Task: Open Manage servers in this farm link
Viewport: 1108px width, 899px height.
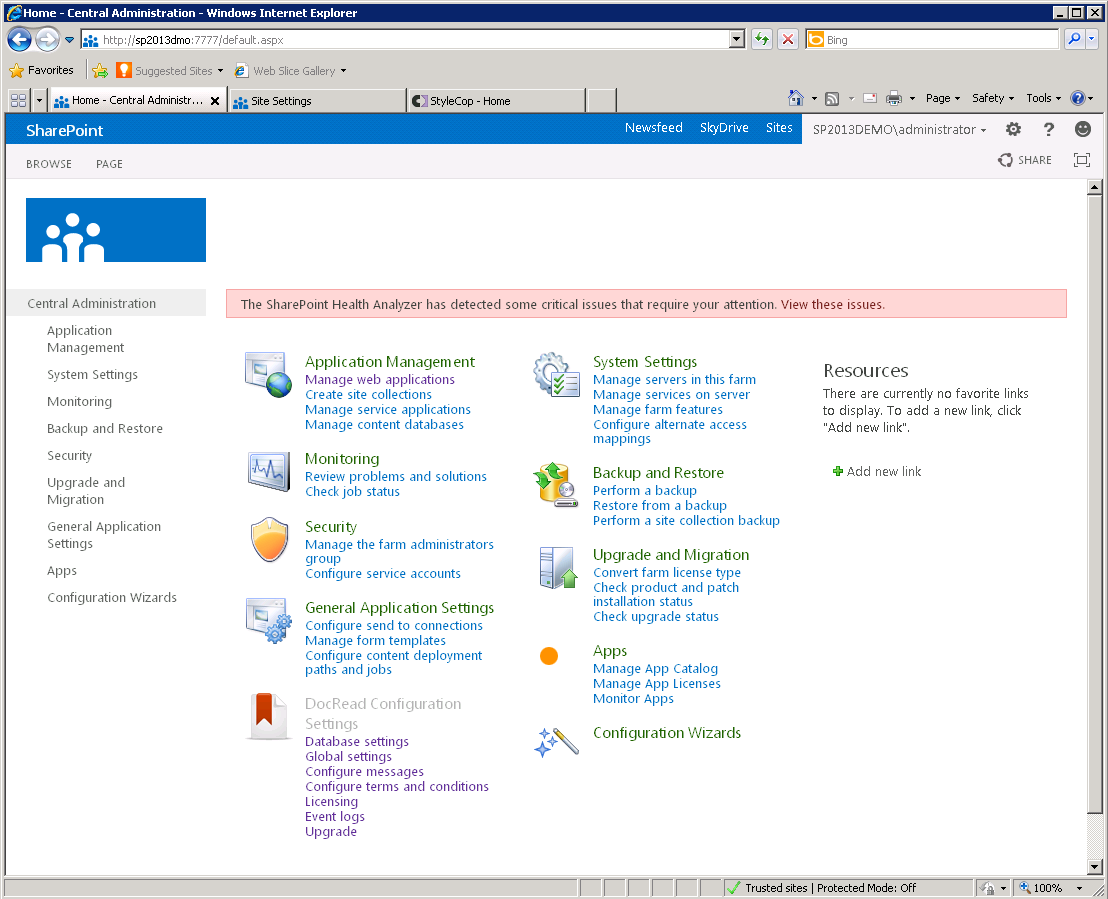Action: [x=674, y=380]
